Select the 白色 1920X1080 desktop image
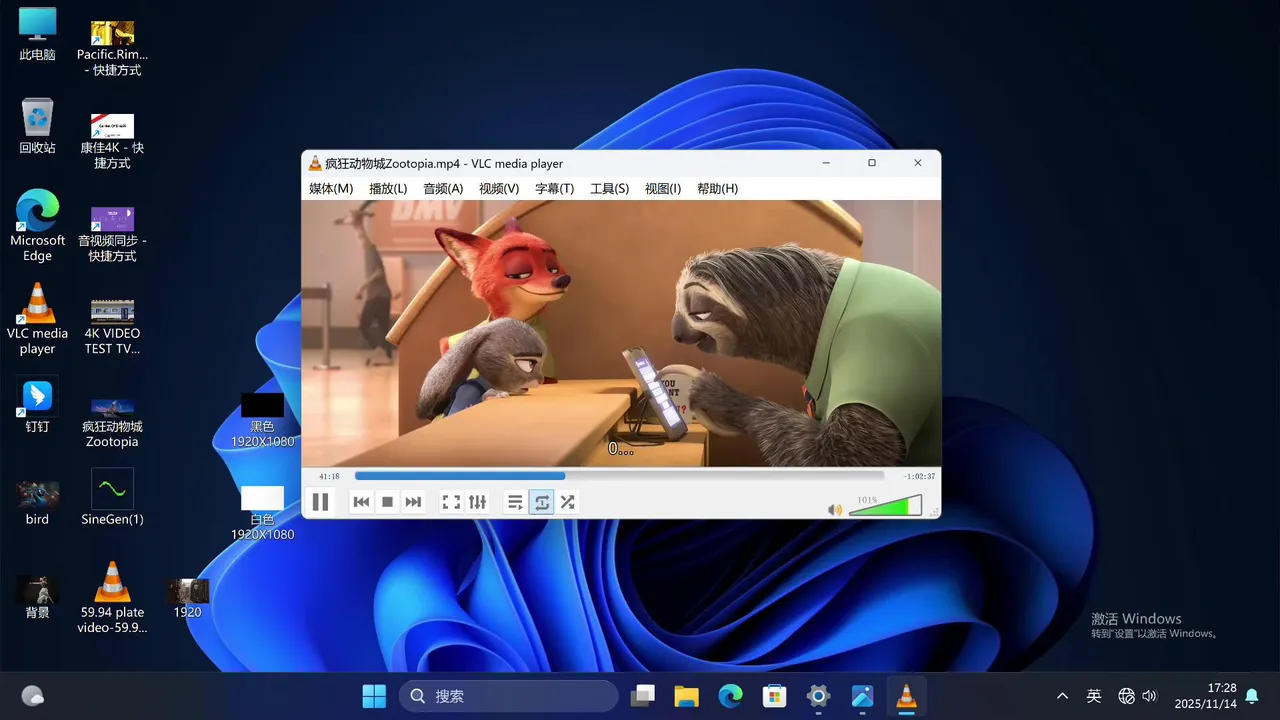The width and height of the screenshot is (1280, 720). (262, 512)
